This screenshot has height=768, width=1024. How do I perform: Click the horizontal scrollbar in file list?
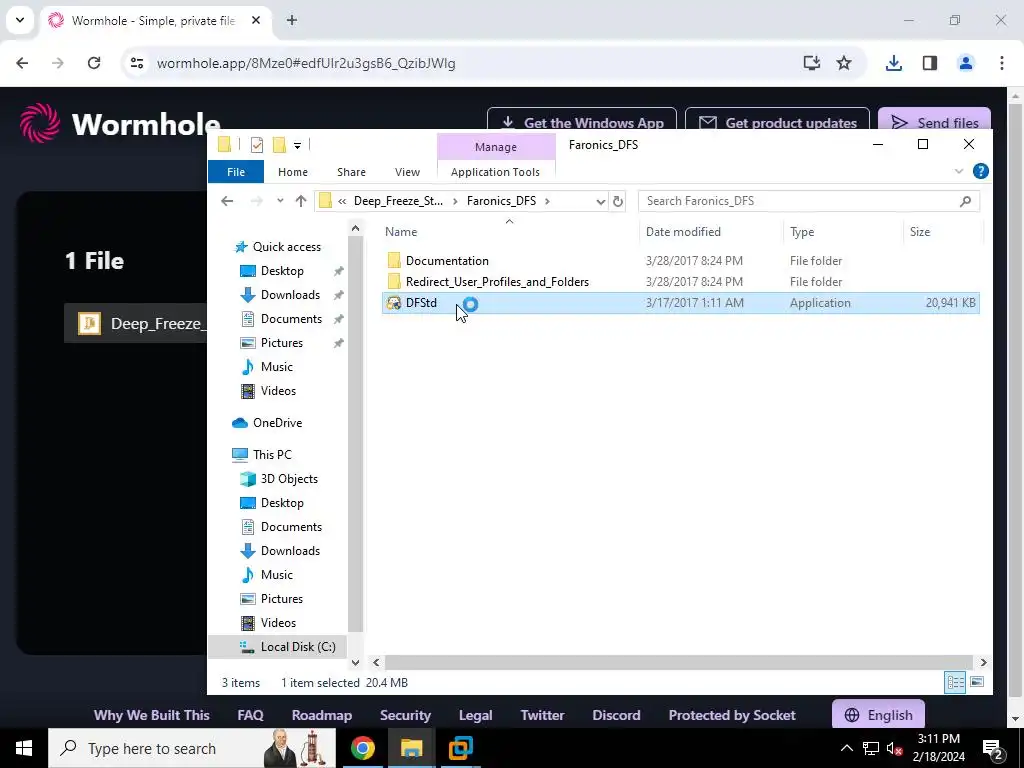tap(679, 662)
